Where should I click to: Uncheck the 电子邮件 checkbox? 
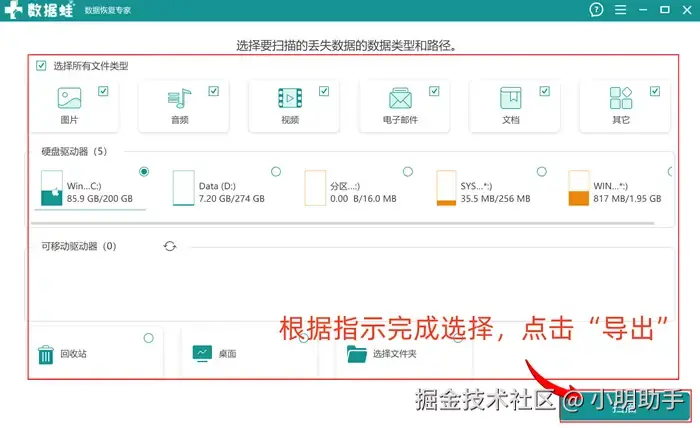pos(434,91)
